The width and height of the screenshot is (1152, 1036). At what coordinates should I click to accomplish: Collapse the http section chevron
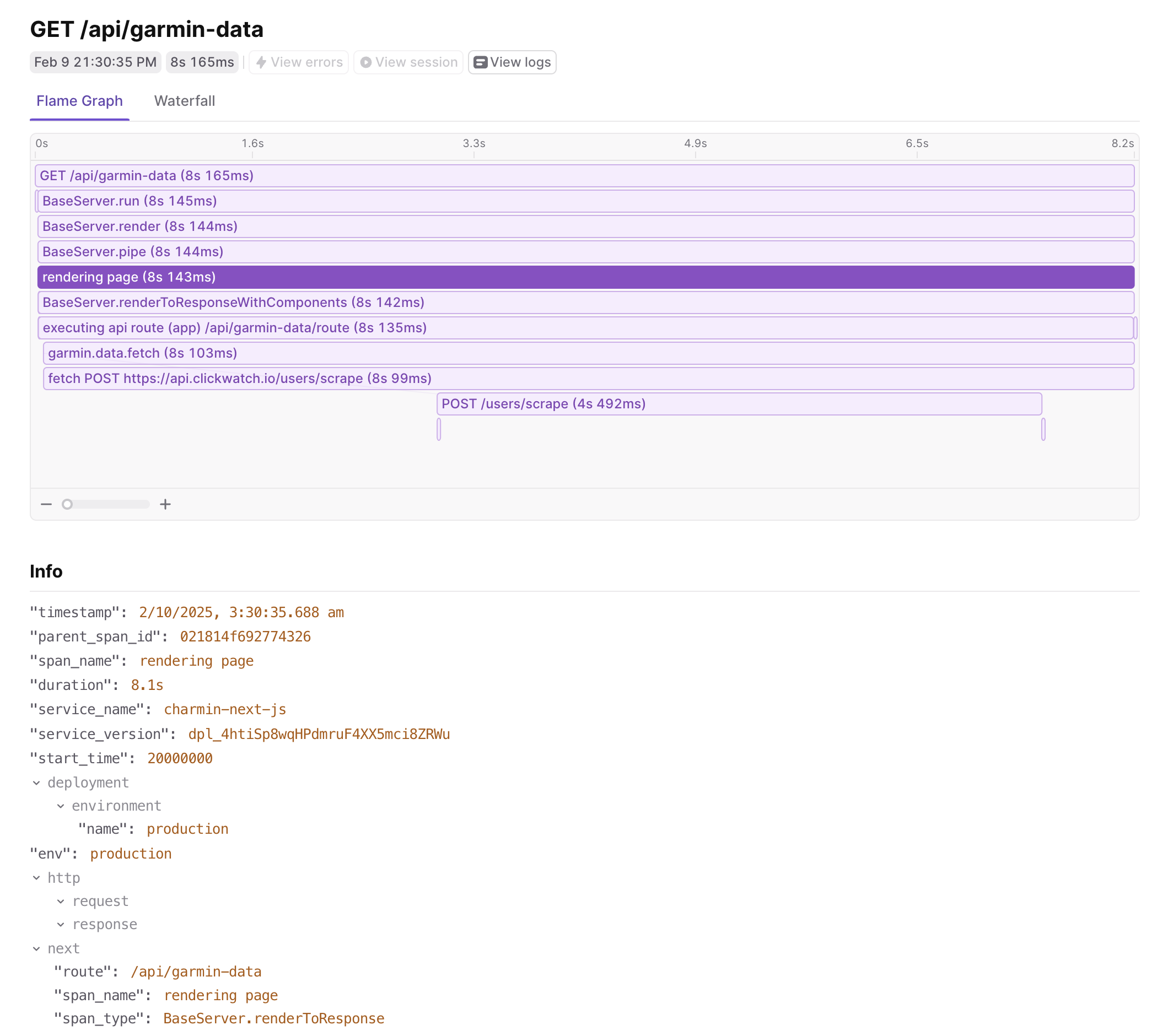36,878
